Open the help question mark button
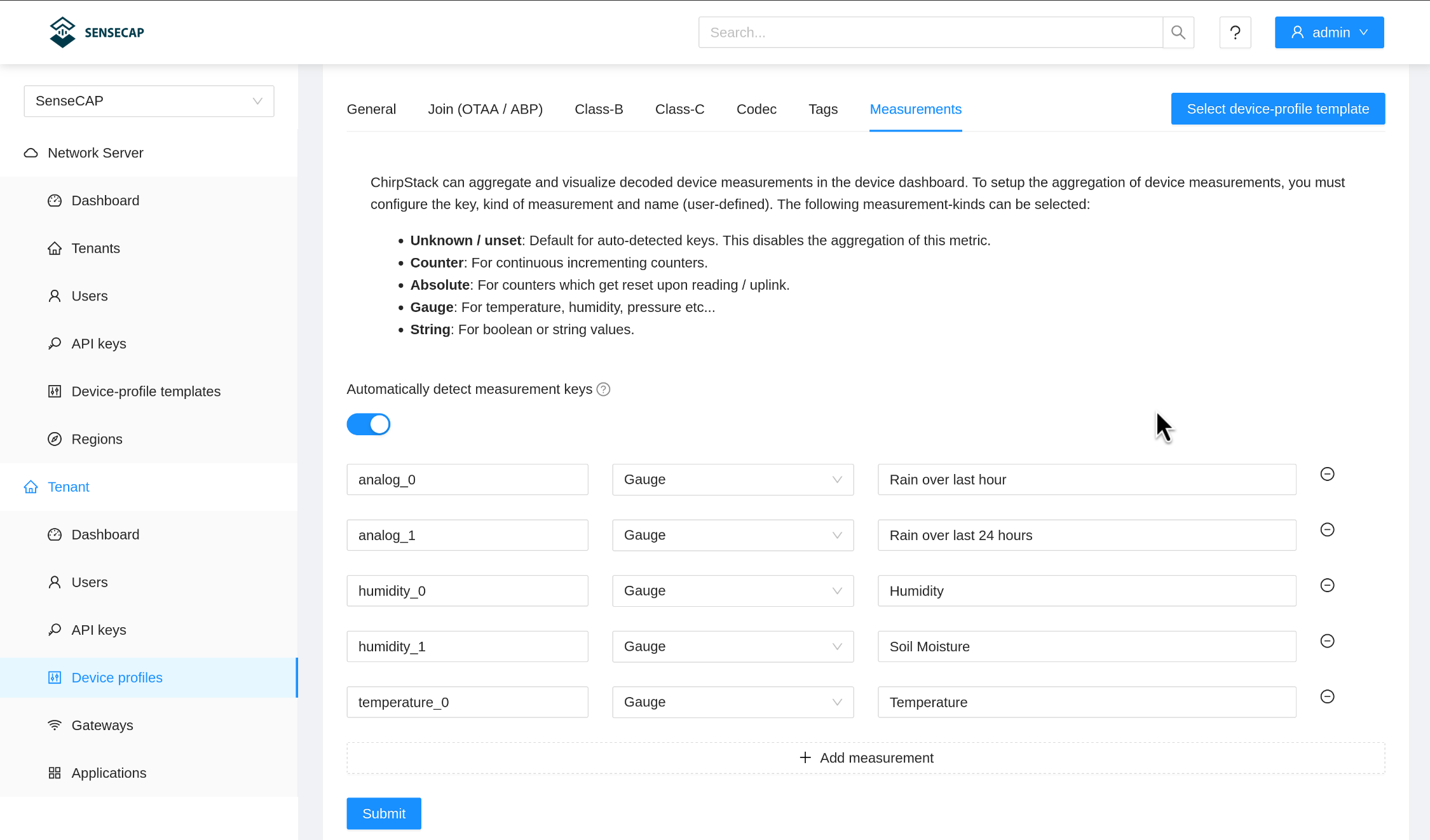This screenshot has width=1430, height=840. (x=1235, y=32)
